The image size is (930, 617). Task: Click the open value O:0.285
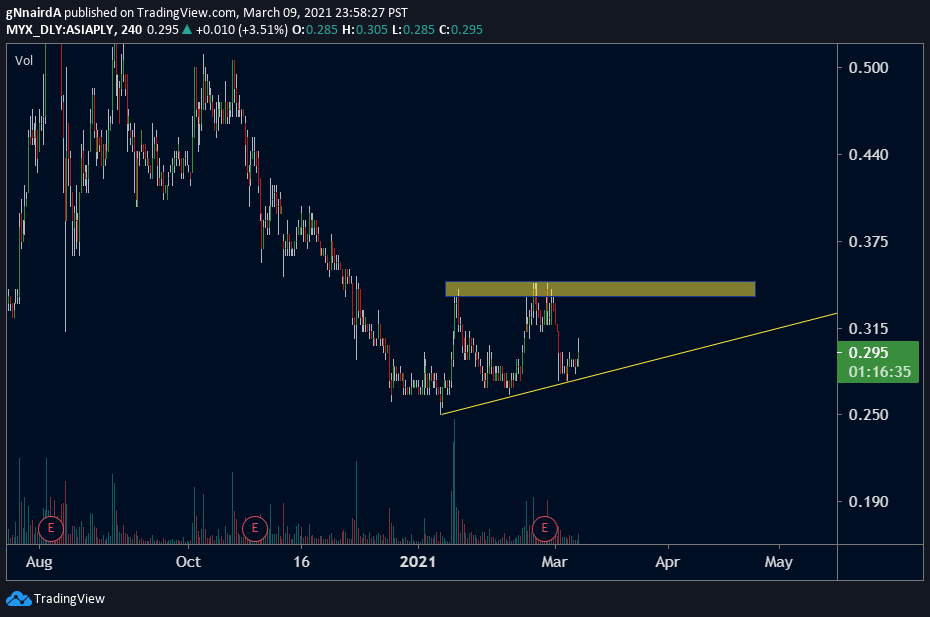315,30
